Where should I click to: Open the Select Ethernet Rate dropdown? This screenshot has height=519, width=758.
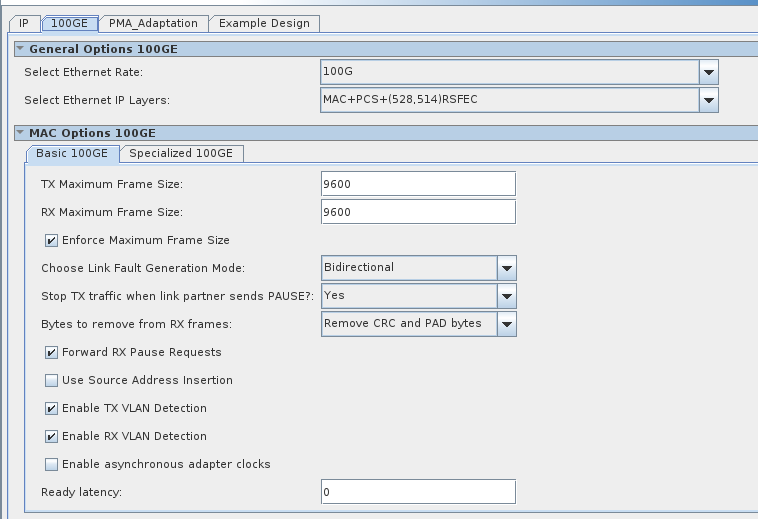pyautogui.click(x=708, y=72)
